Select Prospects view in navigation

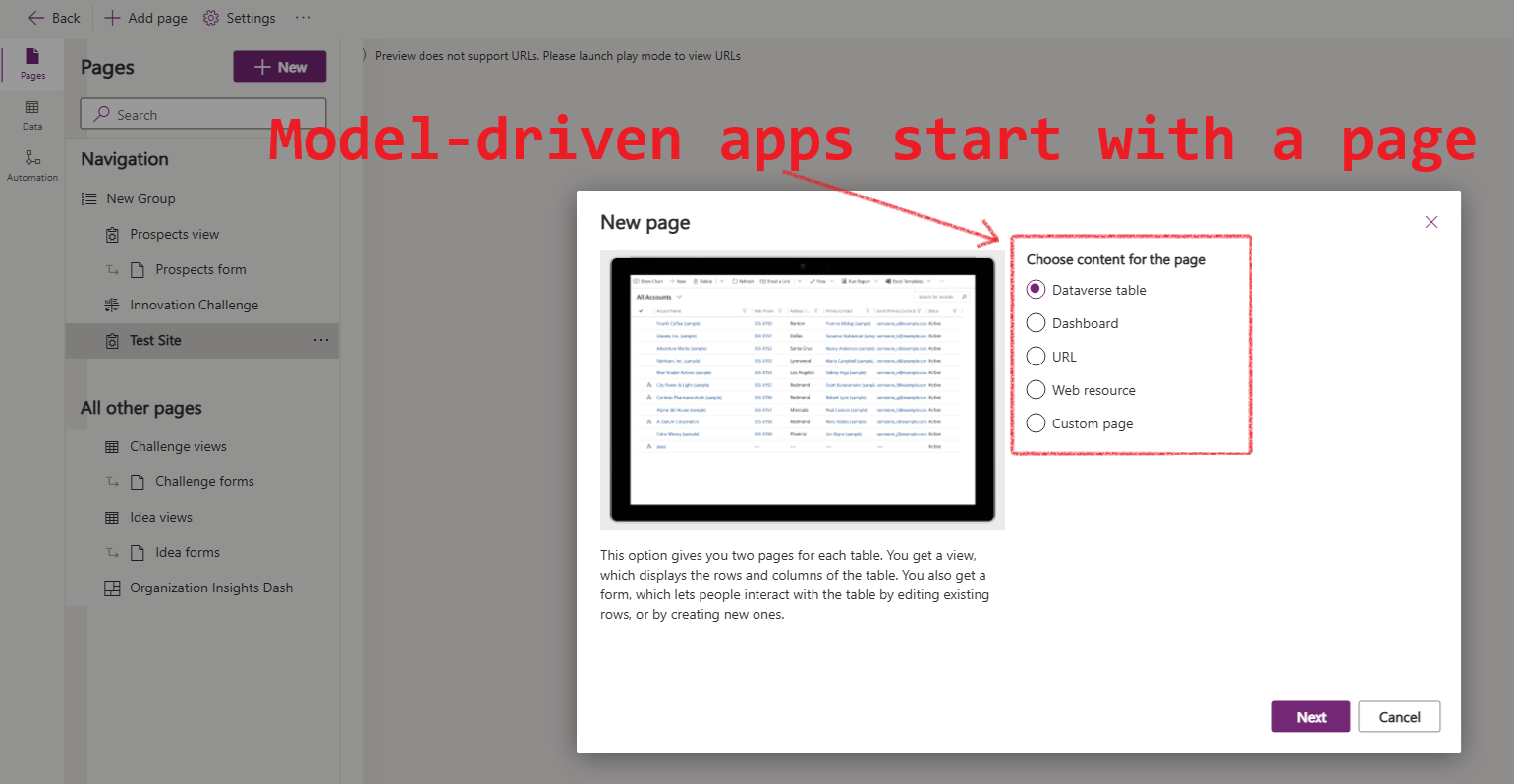(174, 234)
